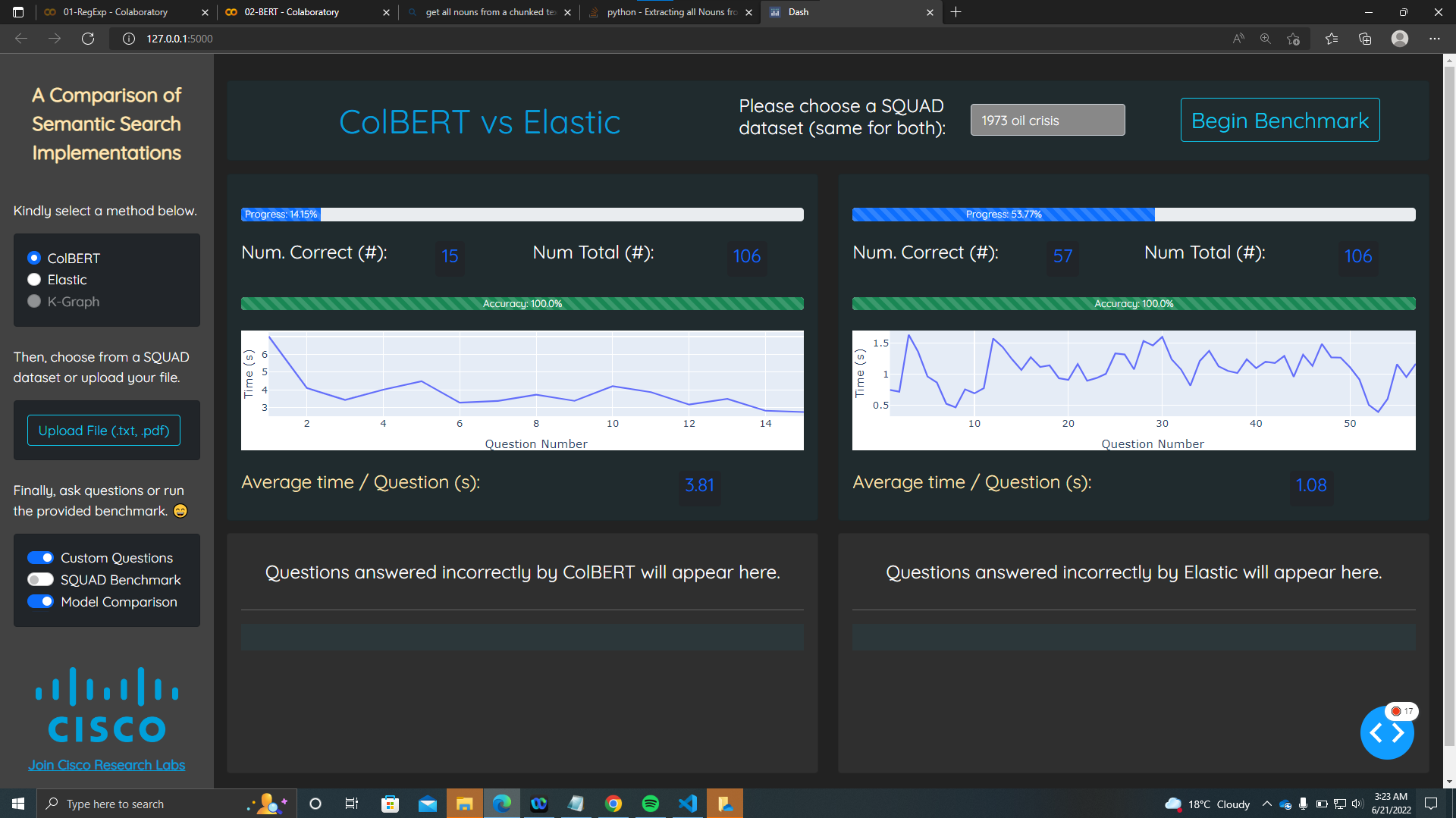Click the ColBERT average time value 3.81
This screenshot has height=818, width=1456.
[x=699, y=485]
